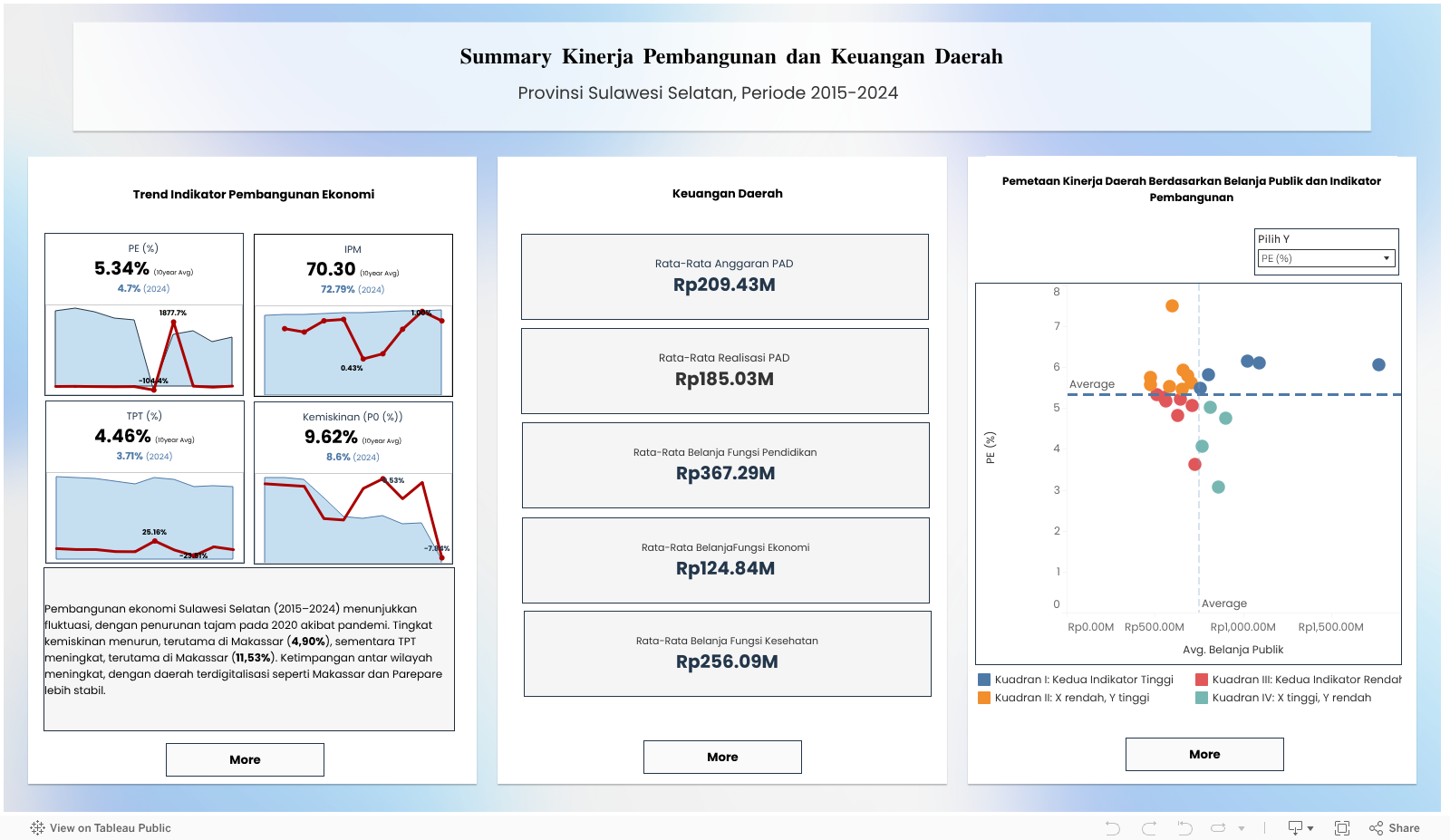The width and height of the screenshot is (1450, 840).
Task: Click the lowest teal point in the scatter plot
Action: (x=1218, y=487)
